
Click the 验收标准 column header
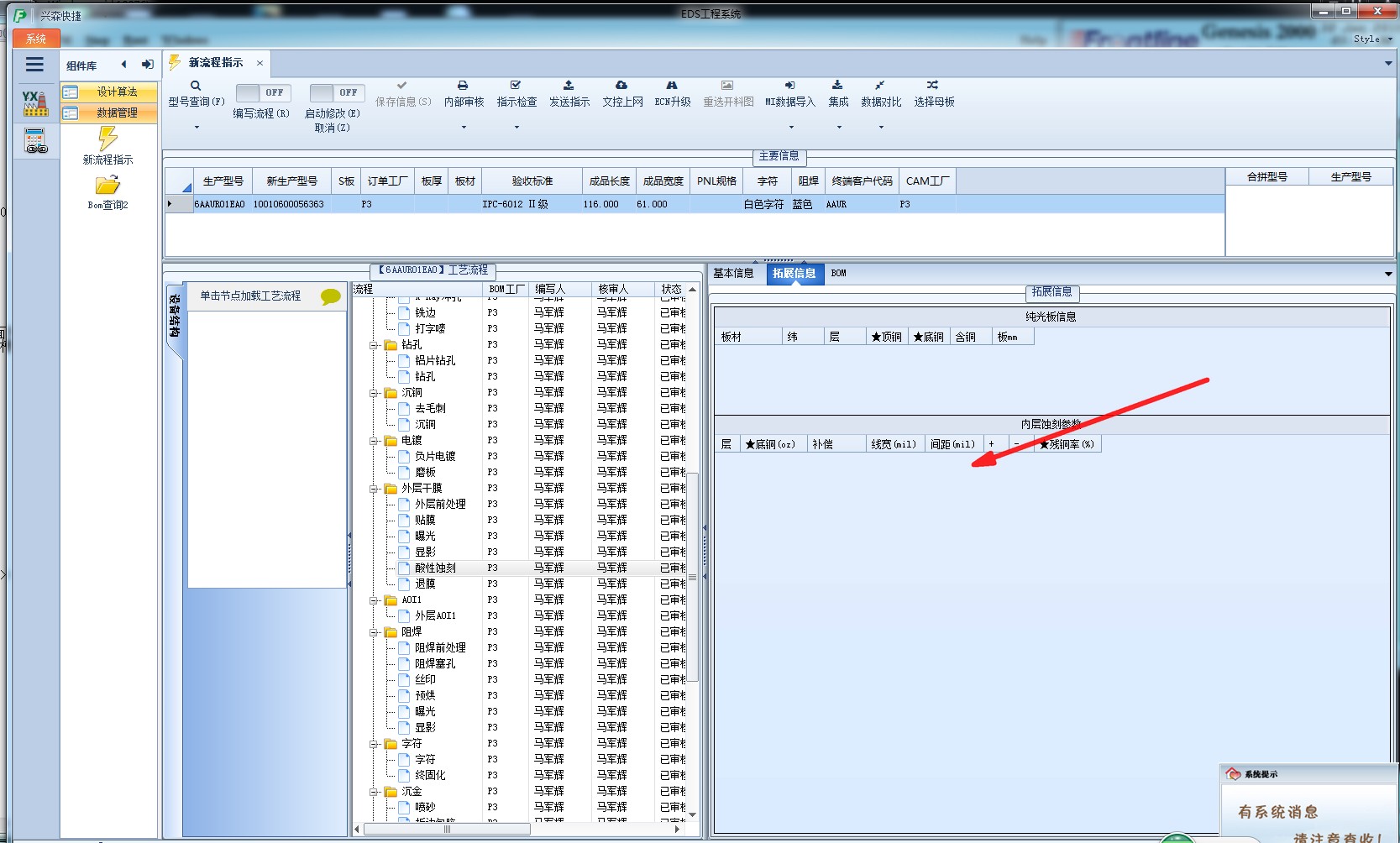pos(532,181)
